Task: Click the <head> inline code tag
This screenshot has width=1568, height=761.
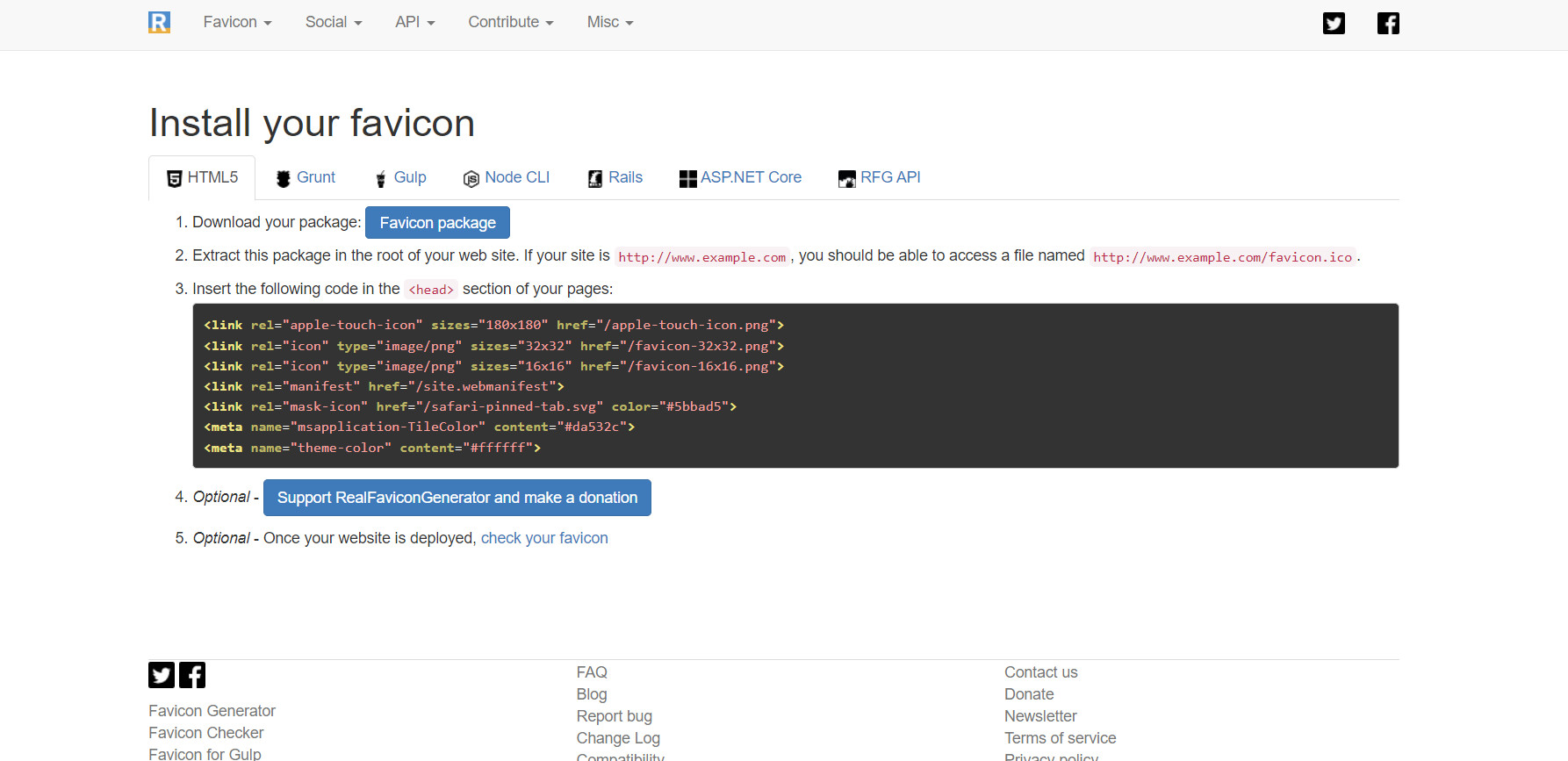Action: (x=431, y=290)
